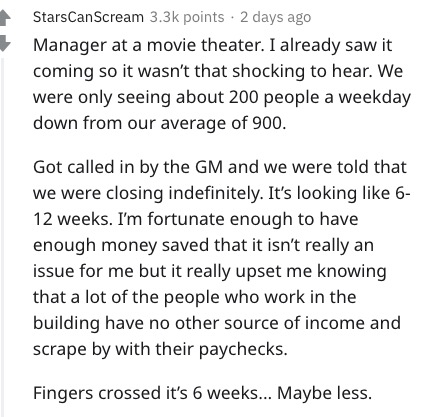Image resolution: width=439 pixels, height=417 pixels.
Task: Click the number 900 in the first paragraph
Action: point(266,123)
